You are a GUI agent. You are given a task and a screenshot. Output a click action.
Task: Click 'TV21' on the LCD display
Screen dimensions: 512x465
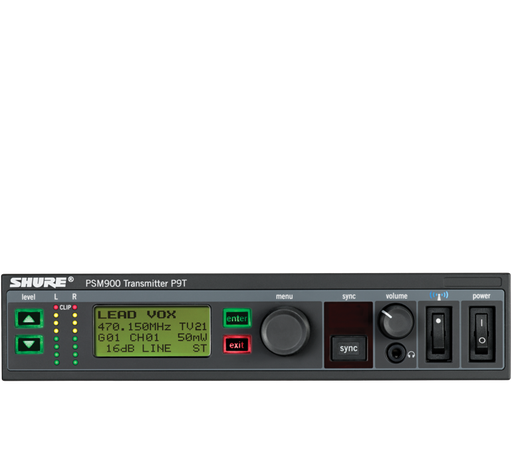193,326
